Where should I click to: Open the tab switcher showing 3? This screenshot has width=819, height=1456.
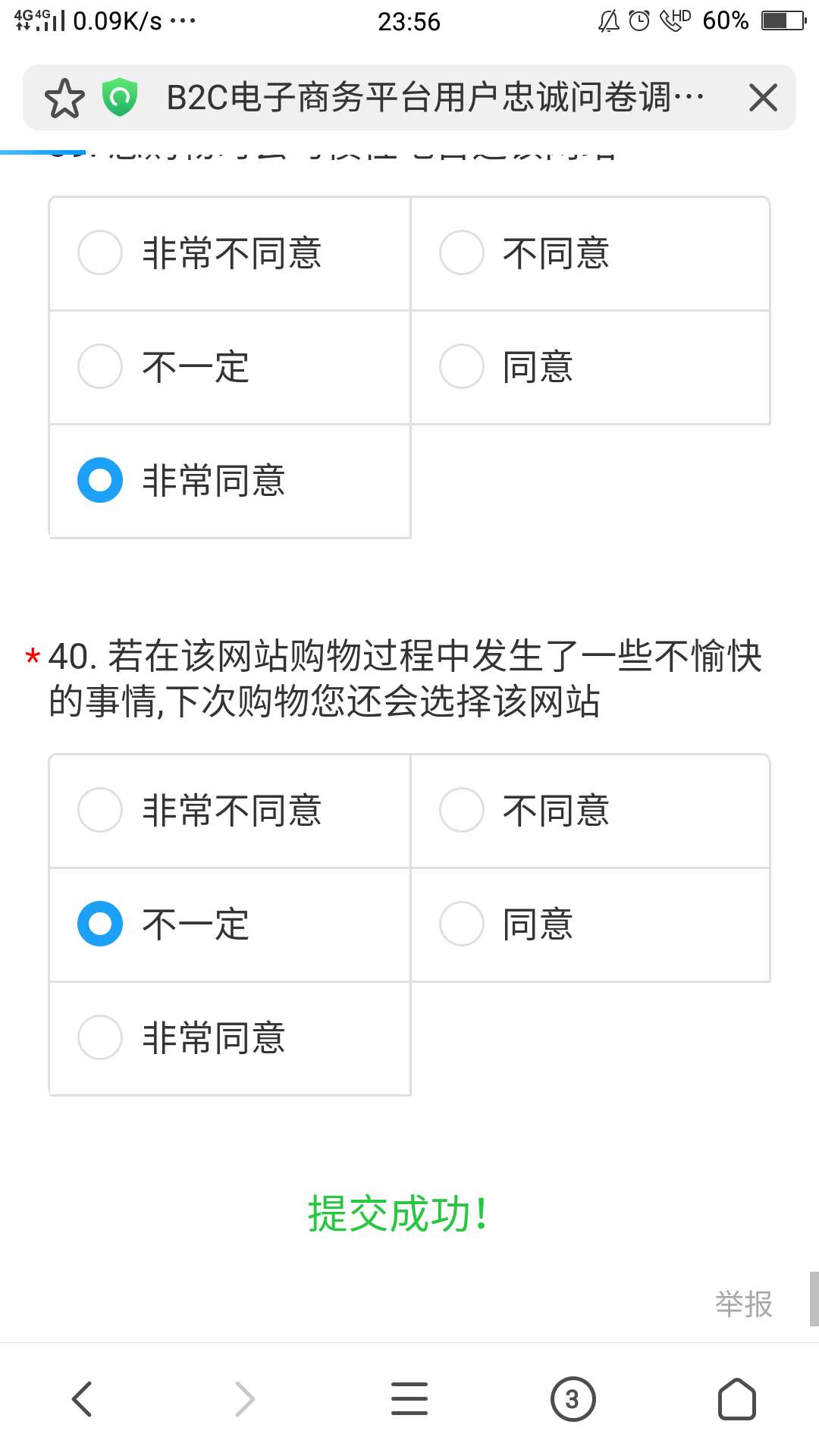pyautogui.click(x=573, y=1398)
